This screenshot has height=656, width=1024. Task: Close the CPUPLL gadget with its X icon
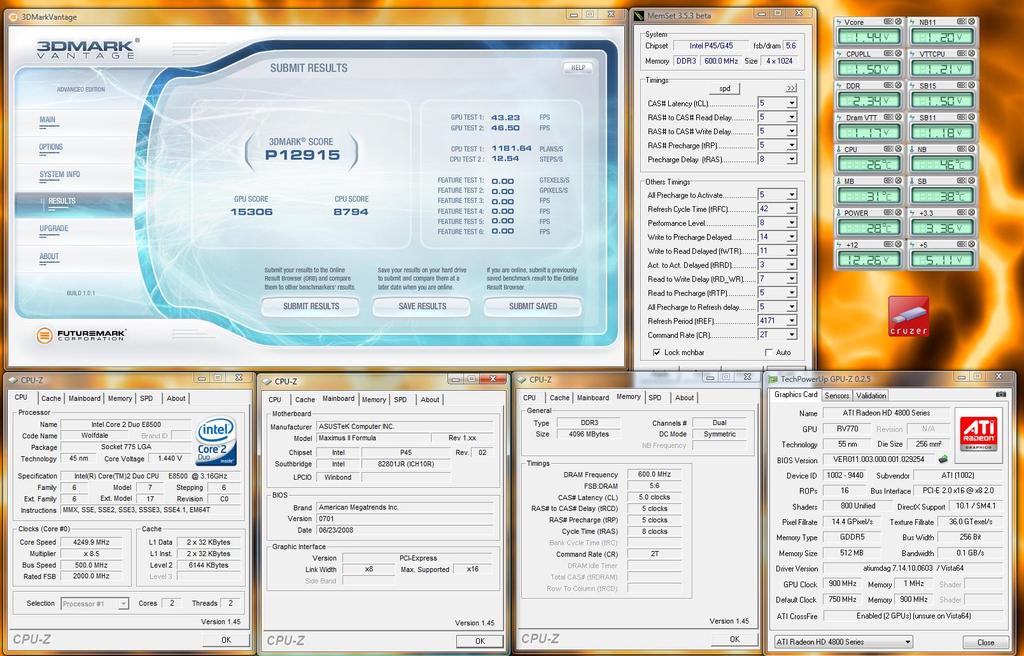click(x=898, y=54)
